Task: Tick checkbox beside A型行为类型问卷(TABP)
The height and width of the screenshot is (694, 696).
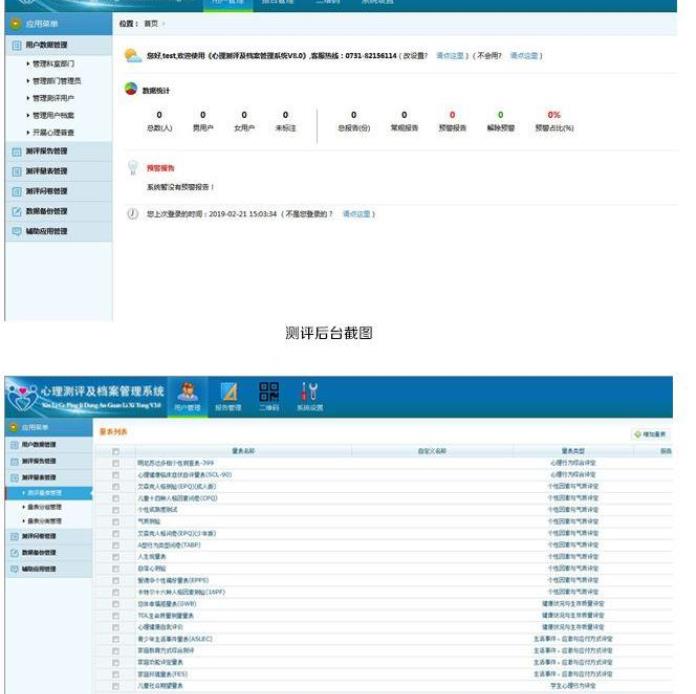Action: point(115,545)
